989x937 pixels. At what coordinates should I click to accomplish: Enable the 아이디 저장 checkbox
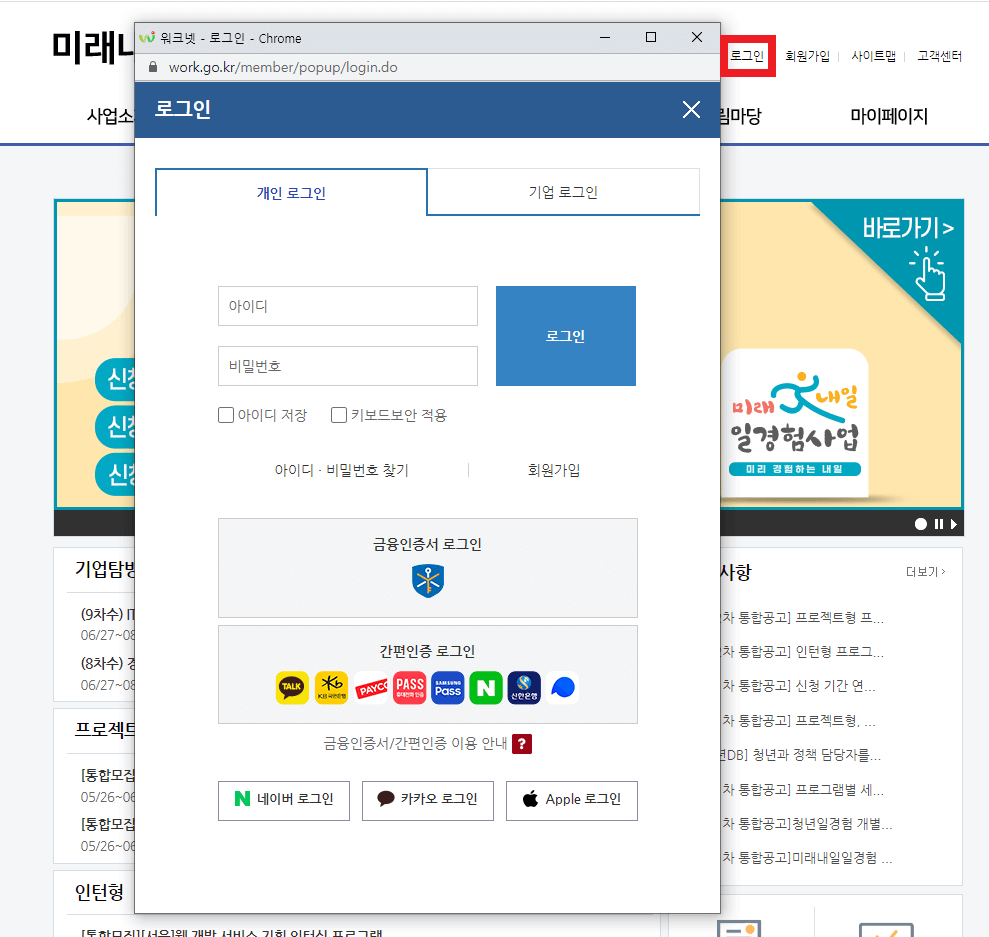[x=226, y=414]
